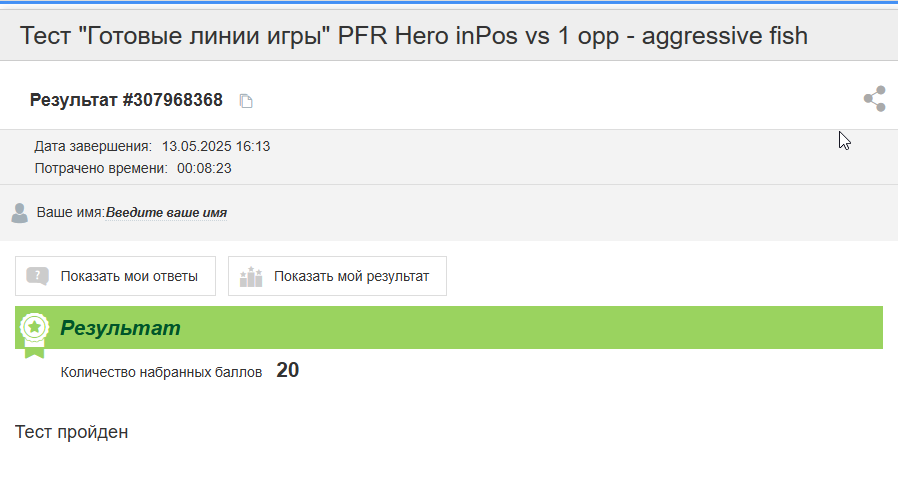Click the award ribbon badge icon
The image size is (898, 497).
pos(34,335)
